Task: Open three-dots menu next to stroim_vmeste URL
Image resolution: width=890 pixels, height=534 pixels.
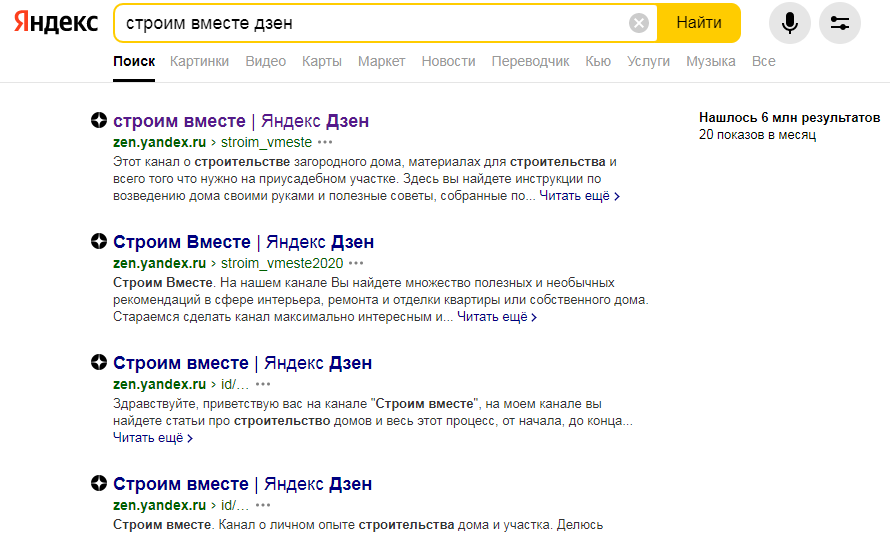Action: point(325,142)
